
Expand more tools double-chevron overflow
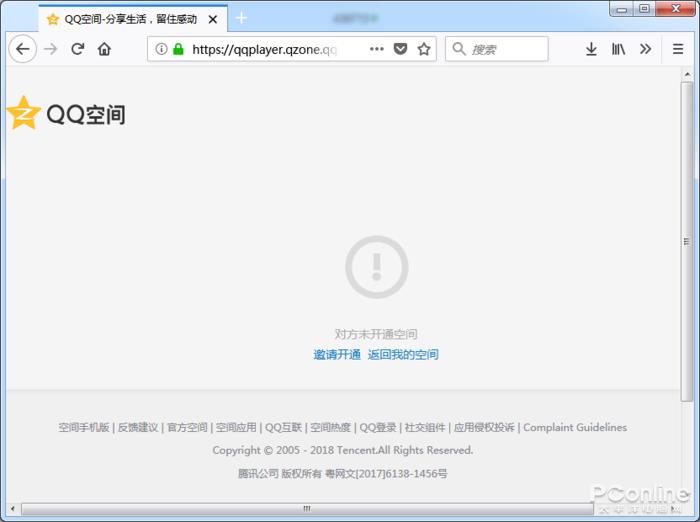tap(645, 49)
